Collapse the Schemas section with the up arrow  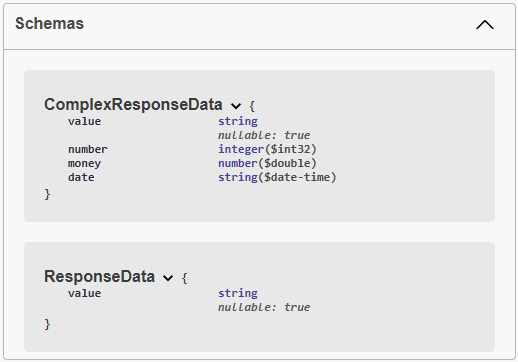point(485,24)
